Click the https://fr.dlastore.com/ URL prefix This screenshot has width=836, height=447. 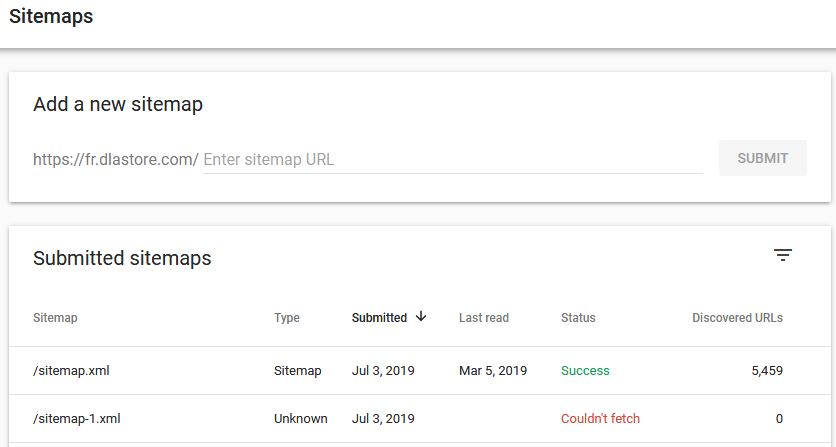(x=116, y=159)
